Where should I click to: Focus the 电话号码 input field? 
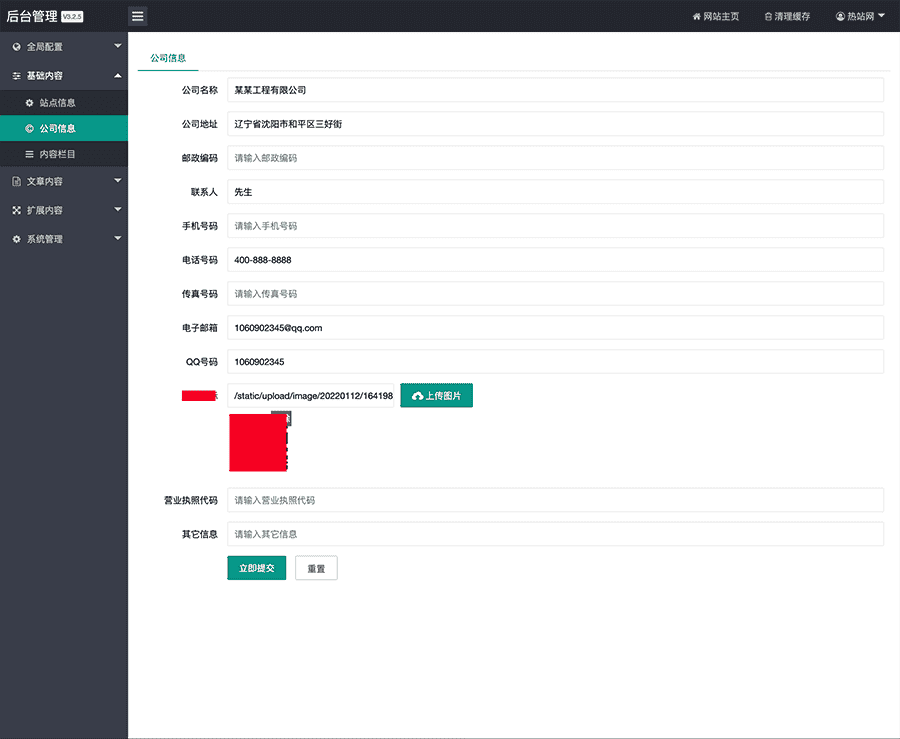coord(555,260)
